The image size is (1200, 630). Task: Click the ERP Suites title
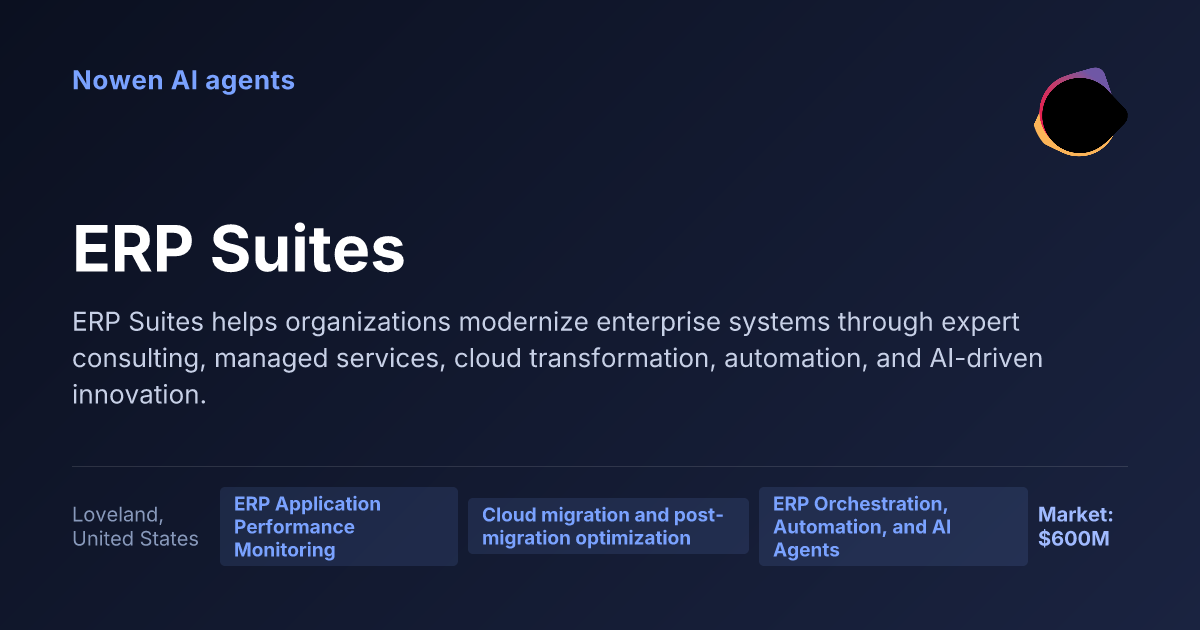[239, 249]
